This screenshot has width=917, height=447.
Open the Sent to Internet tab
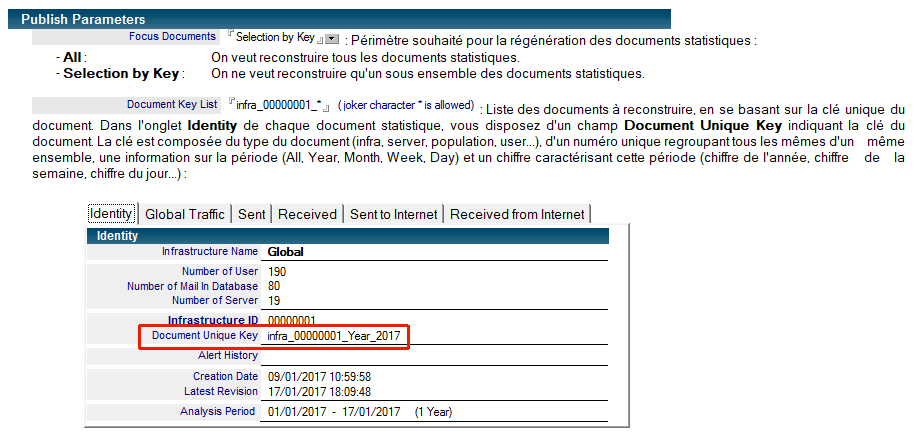click(x=394, y=215)
